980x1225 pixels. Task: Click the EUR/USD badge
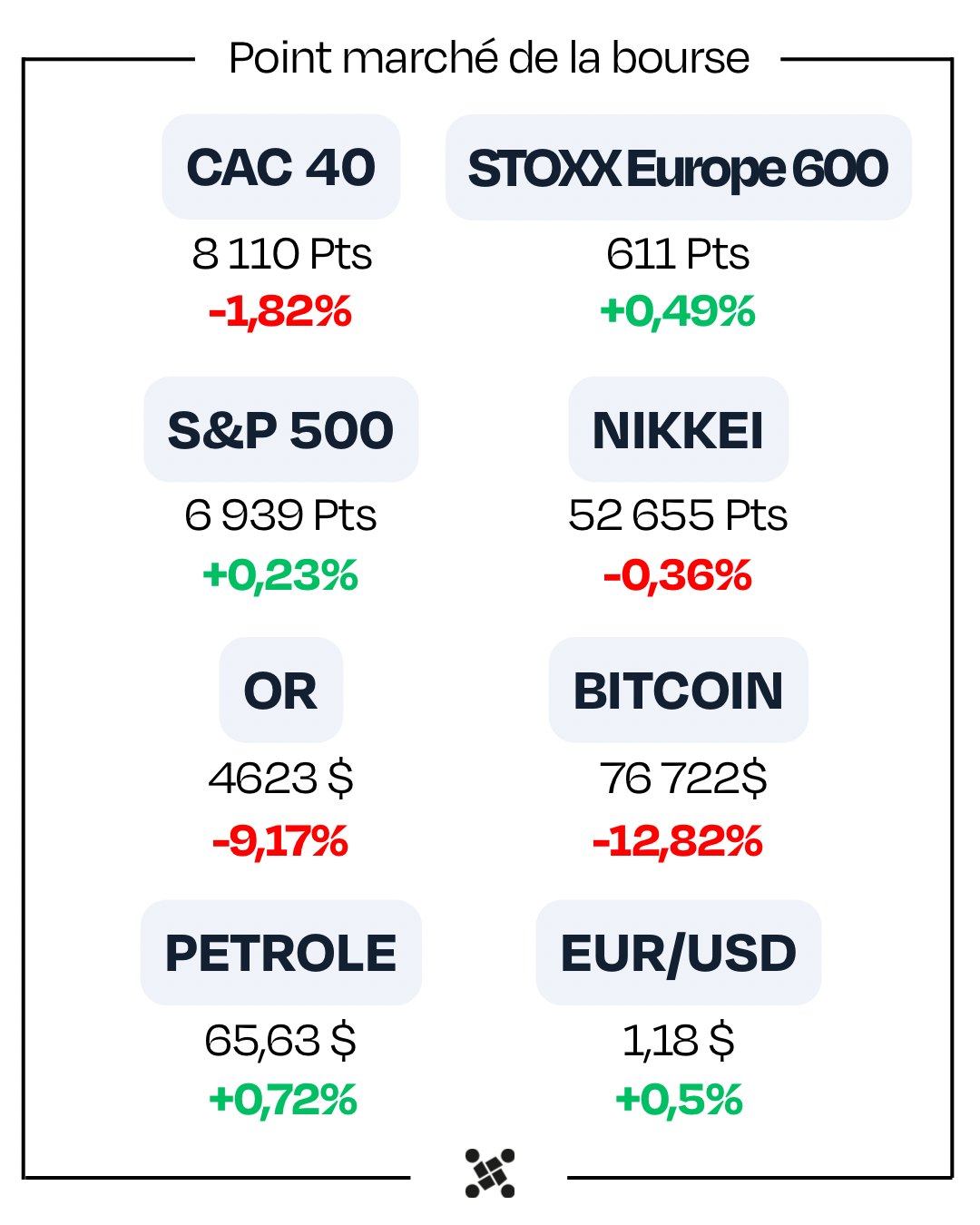(x=678, y=953)
